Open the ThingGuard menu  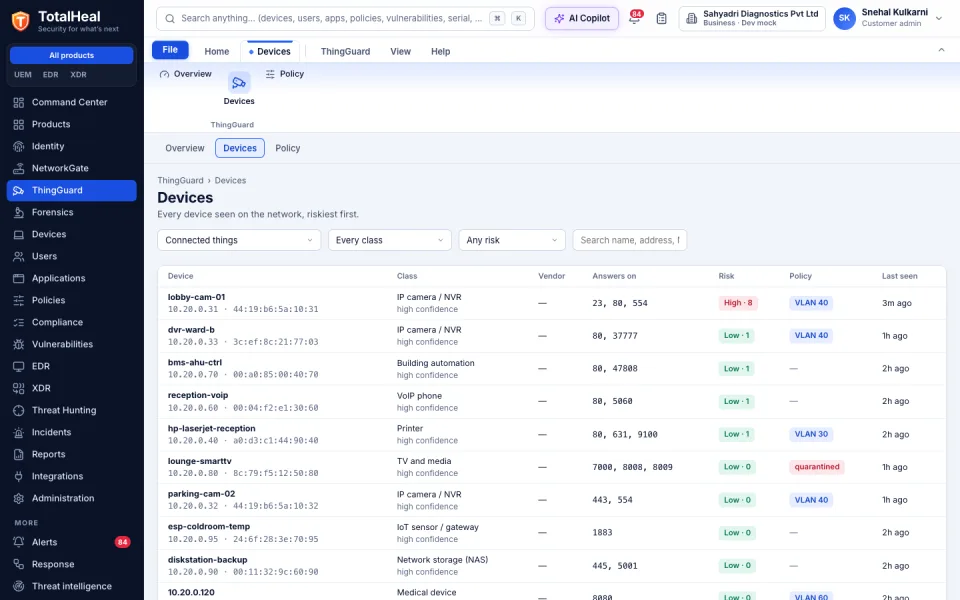(345, 51)
